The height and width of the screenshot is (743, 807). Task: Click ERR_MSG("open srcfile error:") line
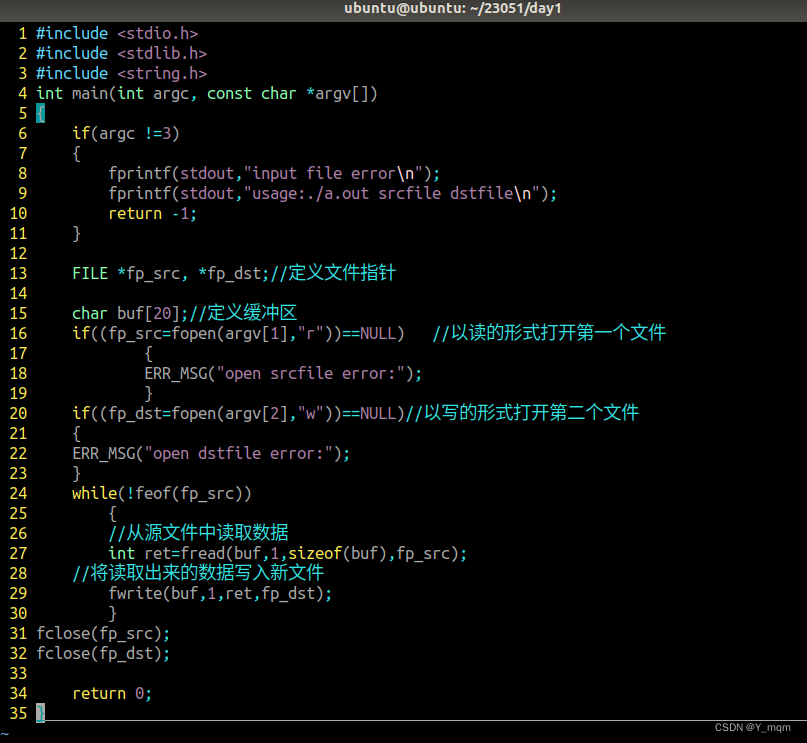pyautogui.click(x=283, y=374)
